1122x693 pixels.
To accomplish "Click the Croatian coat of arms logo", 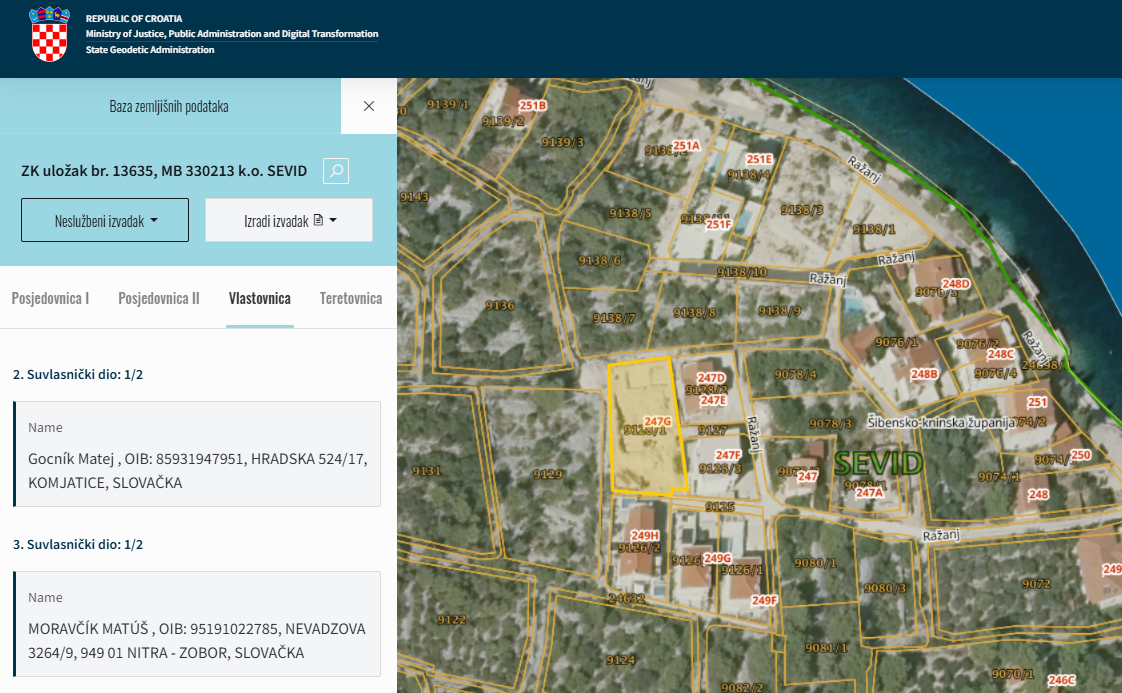I will coord(49,34).
